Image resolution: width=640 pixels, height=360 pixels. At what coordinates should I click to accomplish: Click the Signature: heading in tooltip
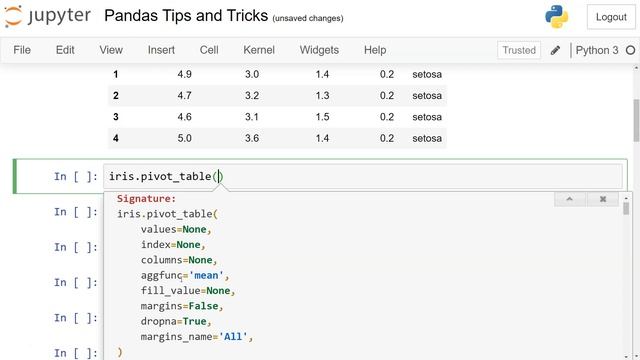pyautogui.click(x=146, y=199)
